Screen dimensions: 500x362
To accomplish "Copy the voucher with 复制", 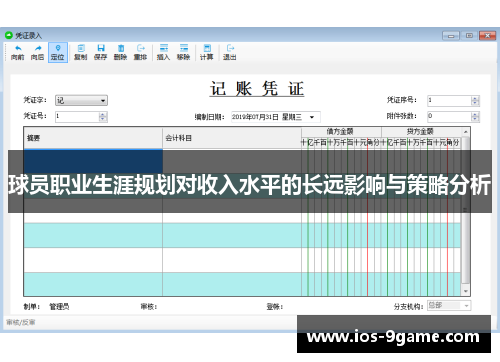I will pos(81,52).
